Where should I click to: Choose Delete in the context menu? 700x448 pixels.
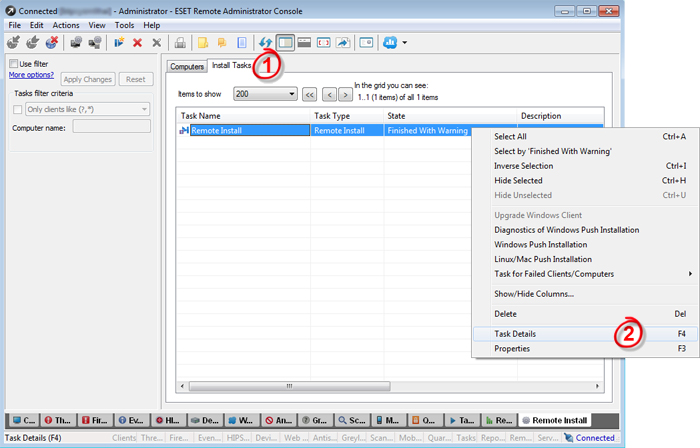coord(585,314)
